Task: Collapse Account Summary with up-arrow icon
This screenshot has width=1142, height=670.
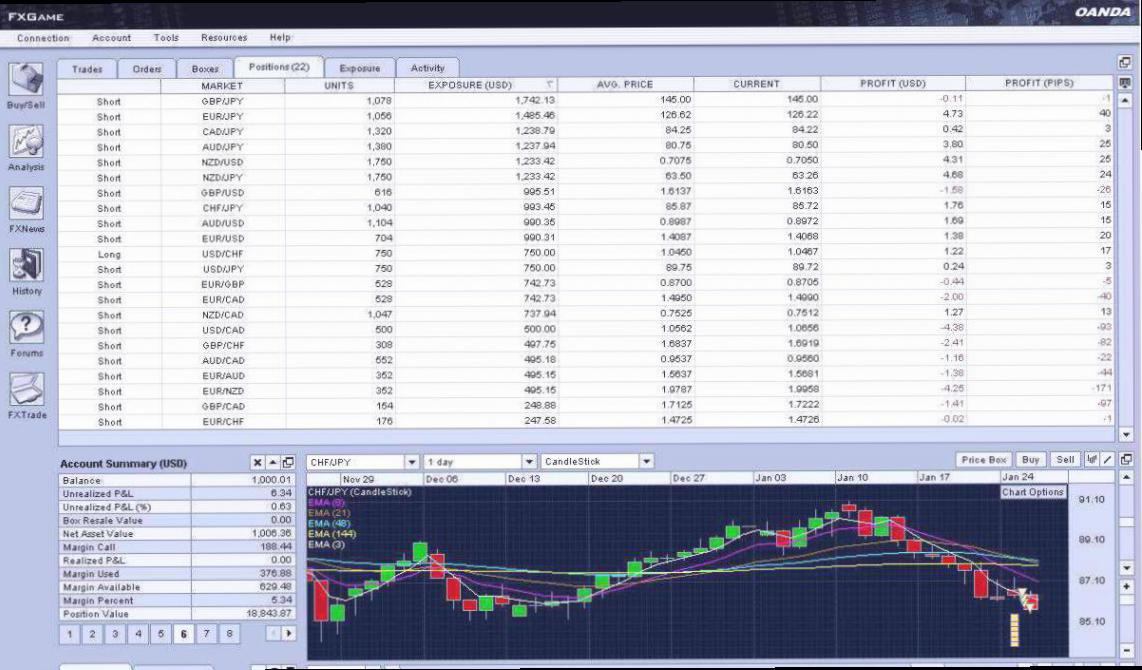Action: click(273, 462)
